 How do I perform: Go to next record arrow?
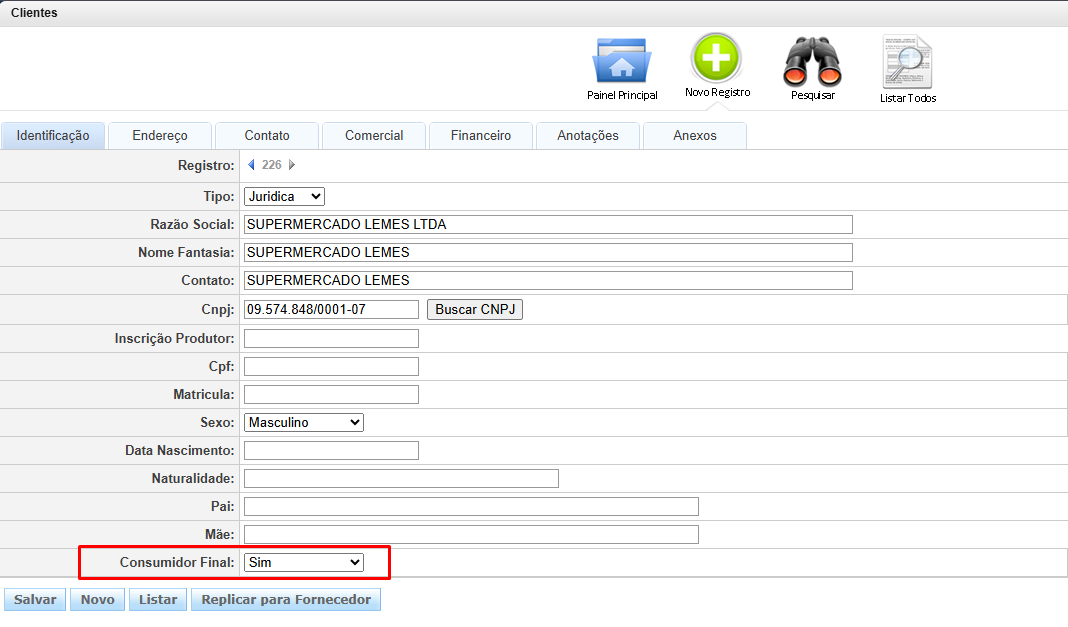click(x=291, y=165)
